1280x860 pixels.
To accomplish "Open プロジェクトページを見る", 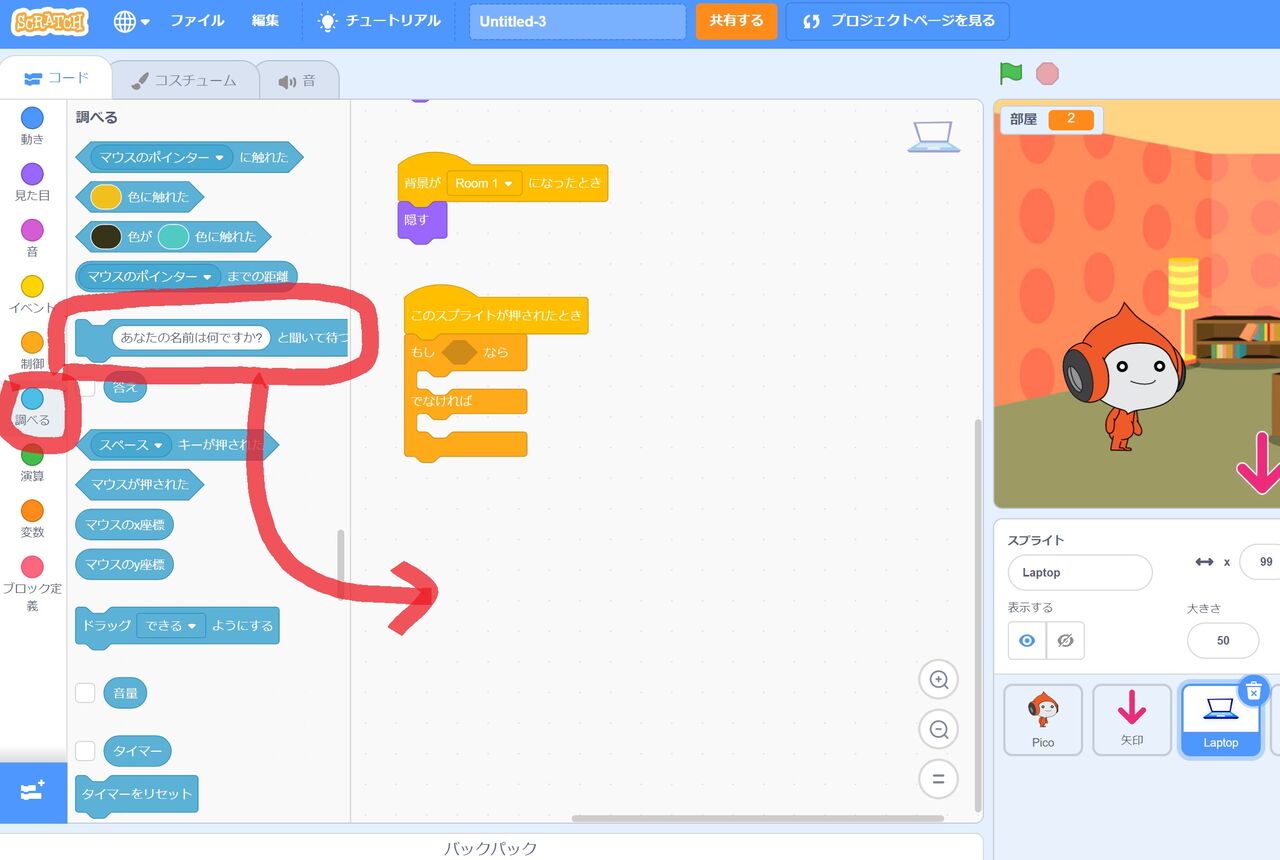I will click(896, 21).
